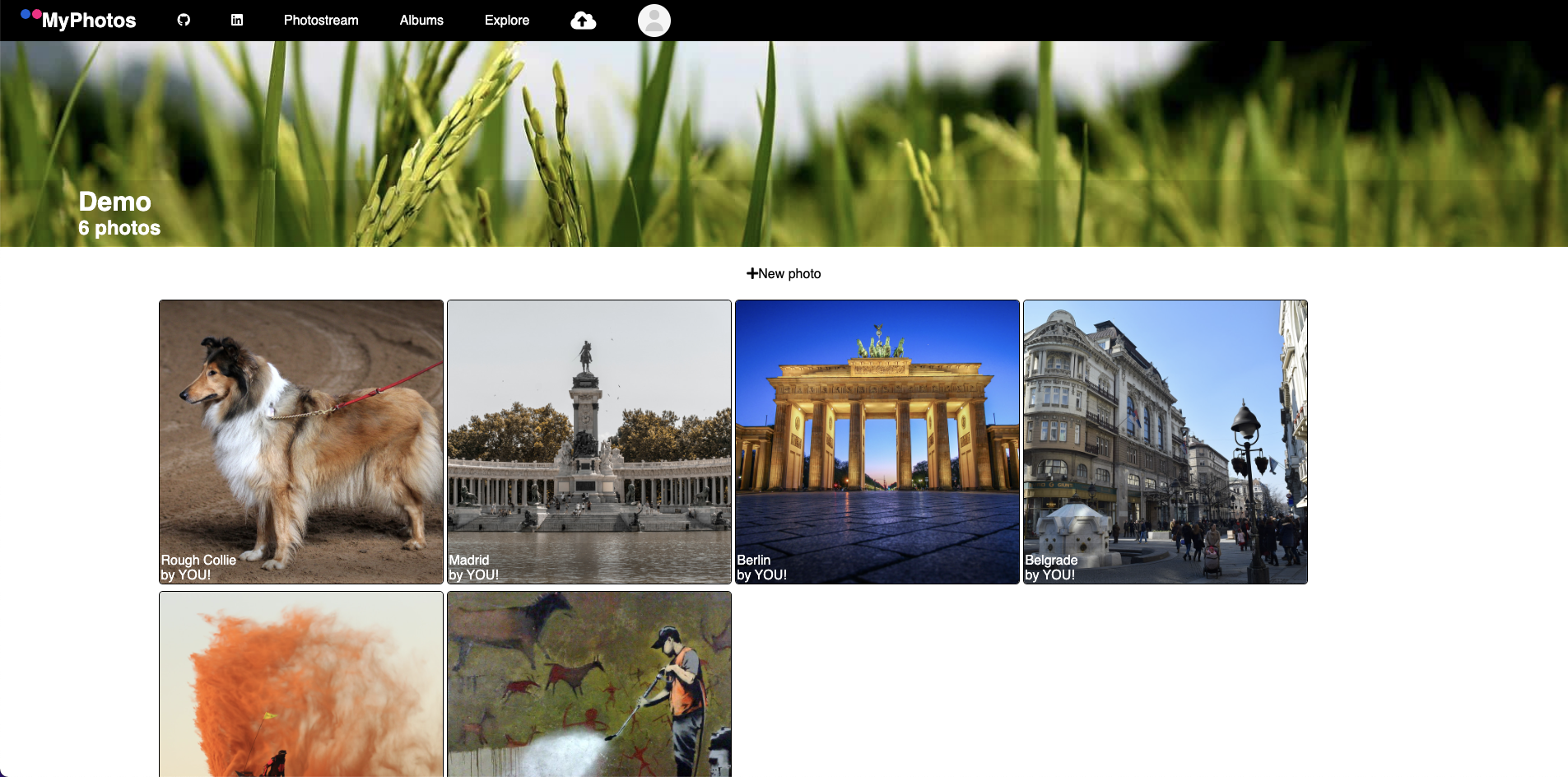Add a new photo to album
Image resolution: width=1568 pixels, height=777 pixels.
coord(784,273)
